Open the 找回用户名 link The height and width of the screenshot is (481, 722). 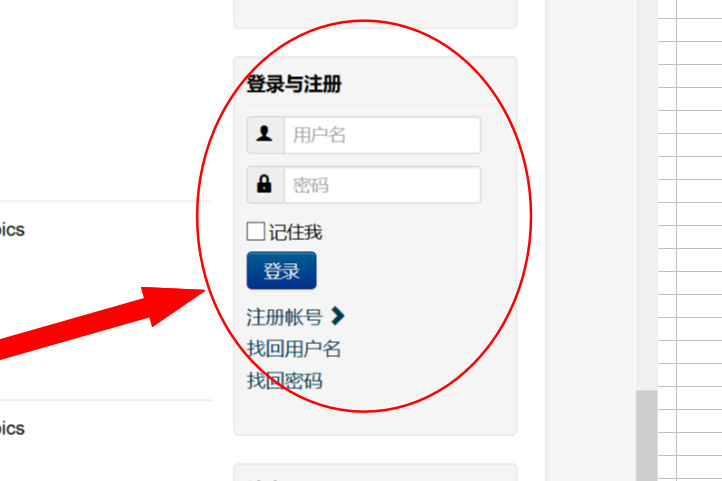(x=294, y=349)
